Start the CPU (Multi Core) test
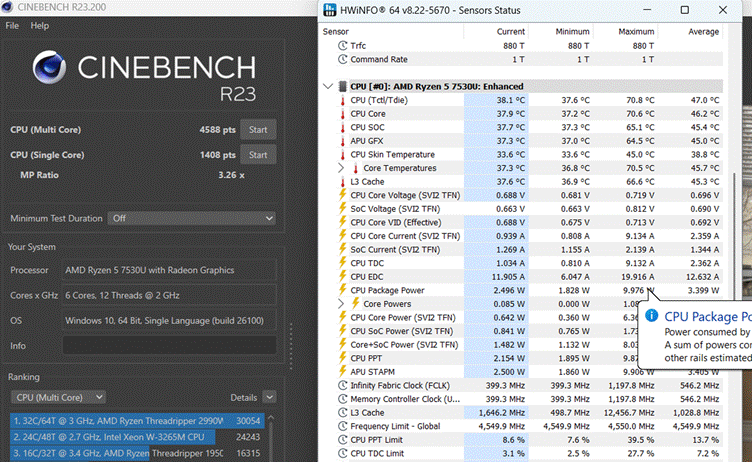 258,130
